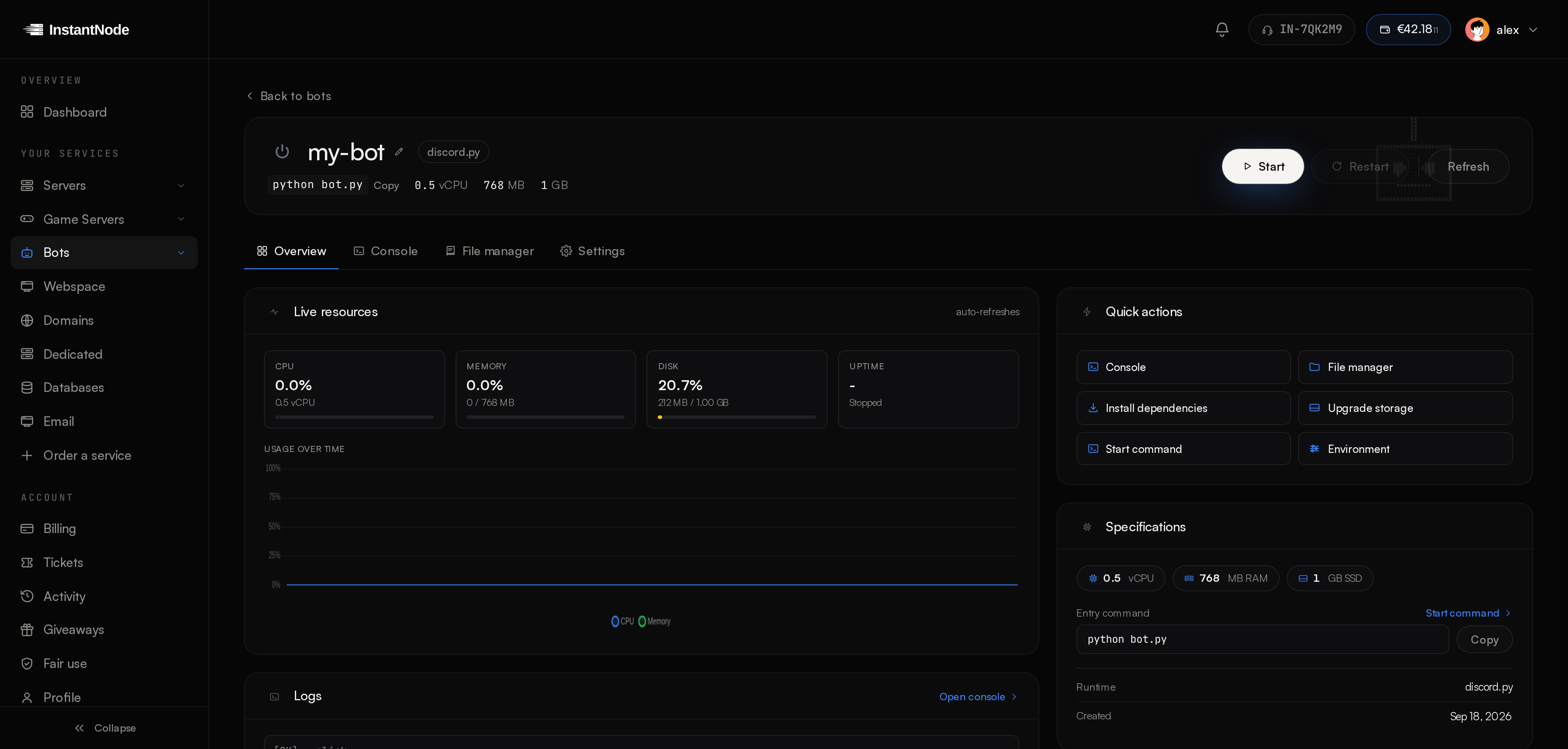Click the Memory usage progress bar
This screenshot has width=1568, height=749.
(545, 418)
